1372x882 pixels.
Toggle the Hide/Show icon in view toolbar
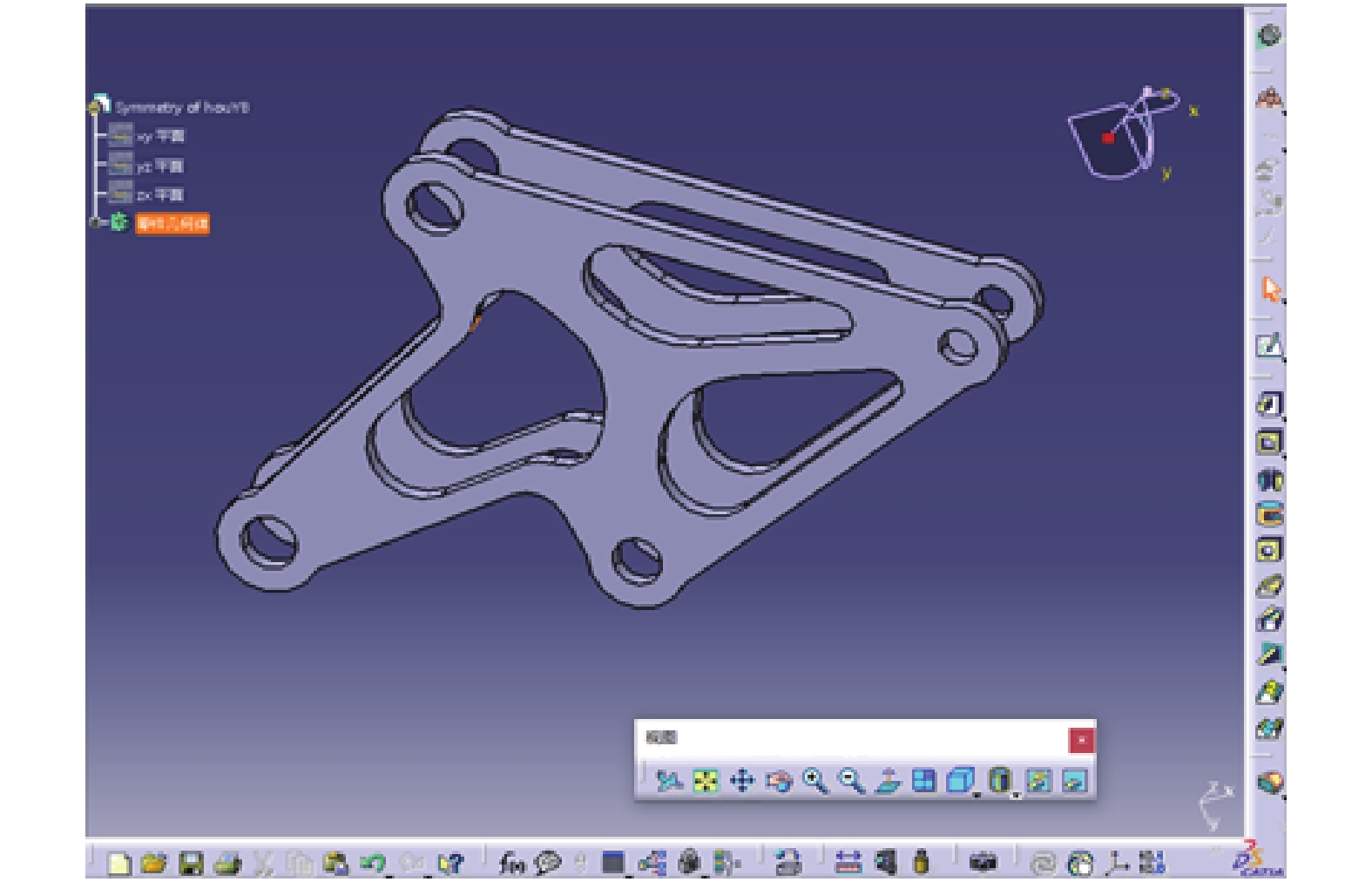point(1037,780)
